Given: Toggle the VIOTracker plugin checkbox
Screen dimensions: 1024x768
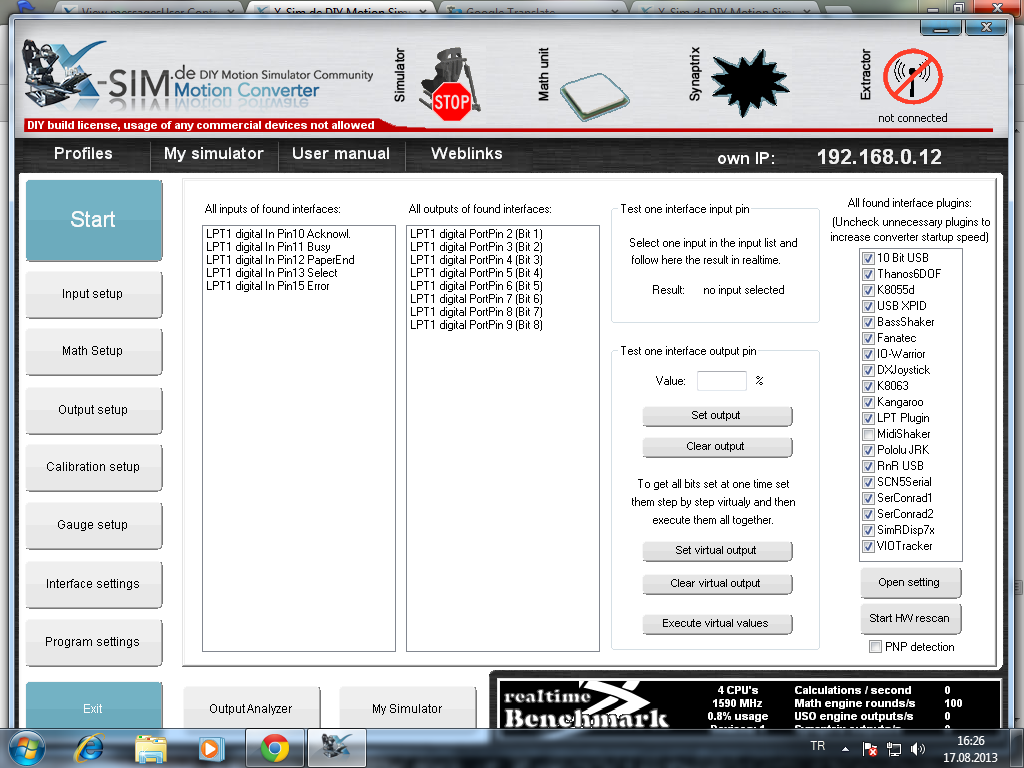Looking at the screenshot, I should tap(868, 546).
